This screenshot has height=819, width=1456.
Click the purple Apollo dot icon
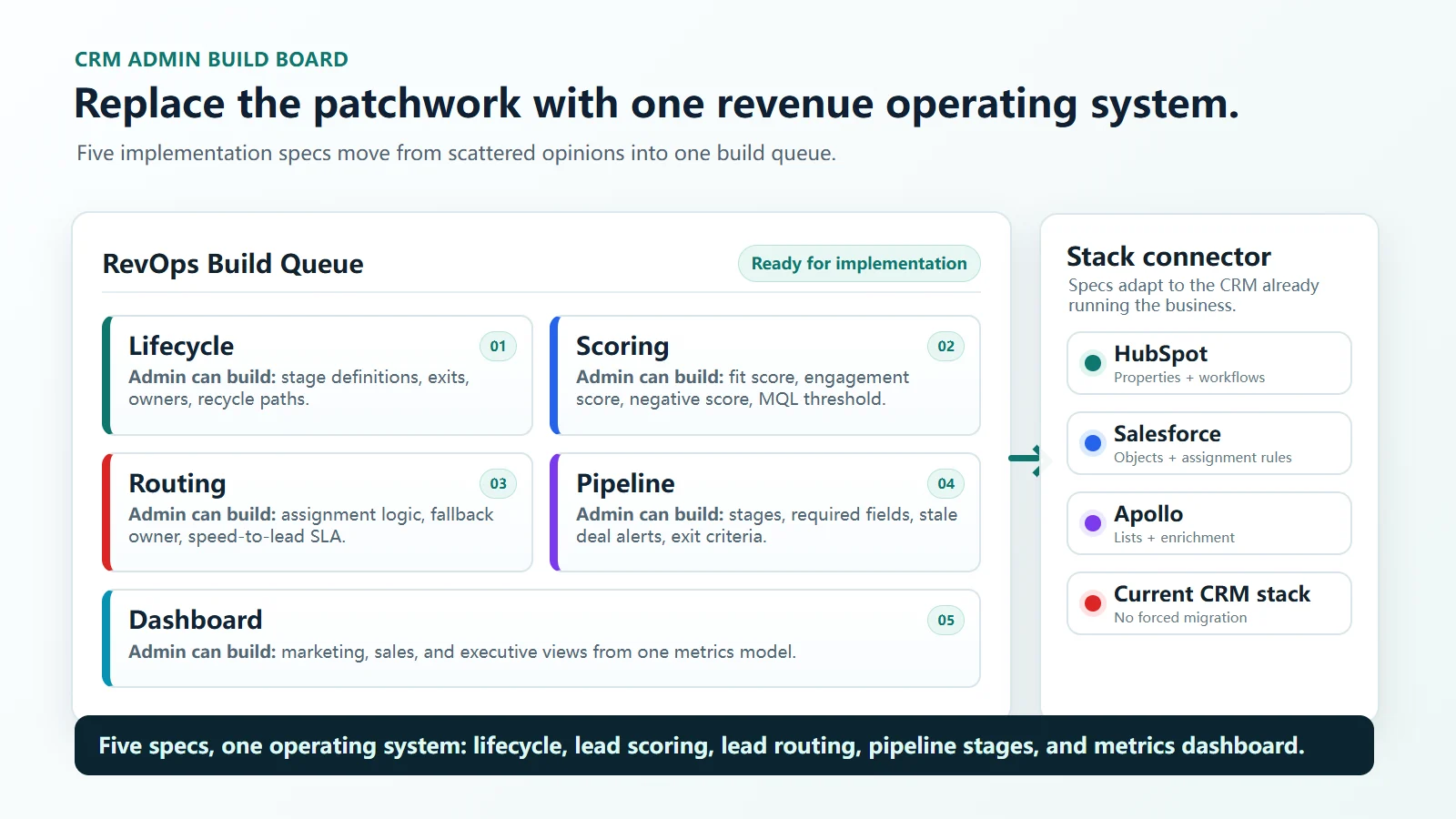click(x=1093, y=523)
